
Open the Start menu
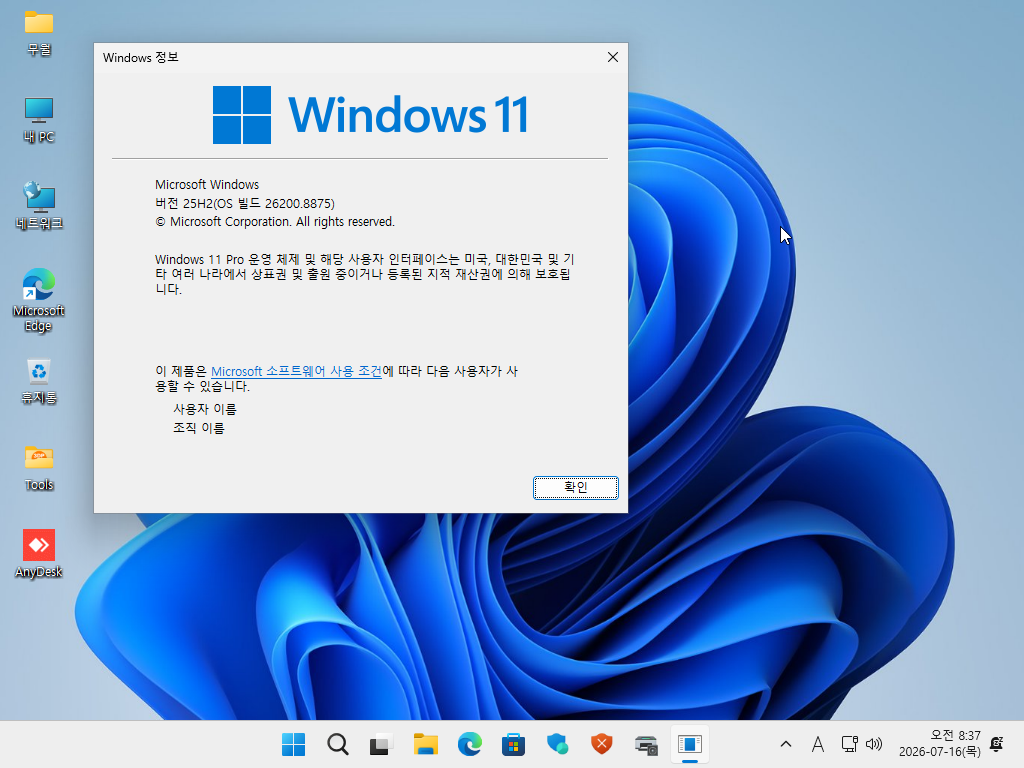tap(293, 744)
